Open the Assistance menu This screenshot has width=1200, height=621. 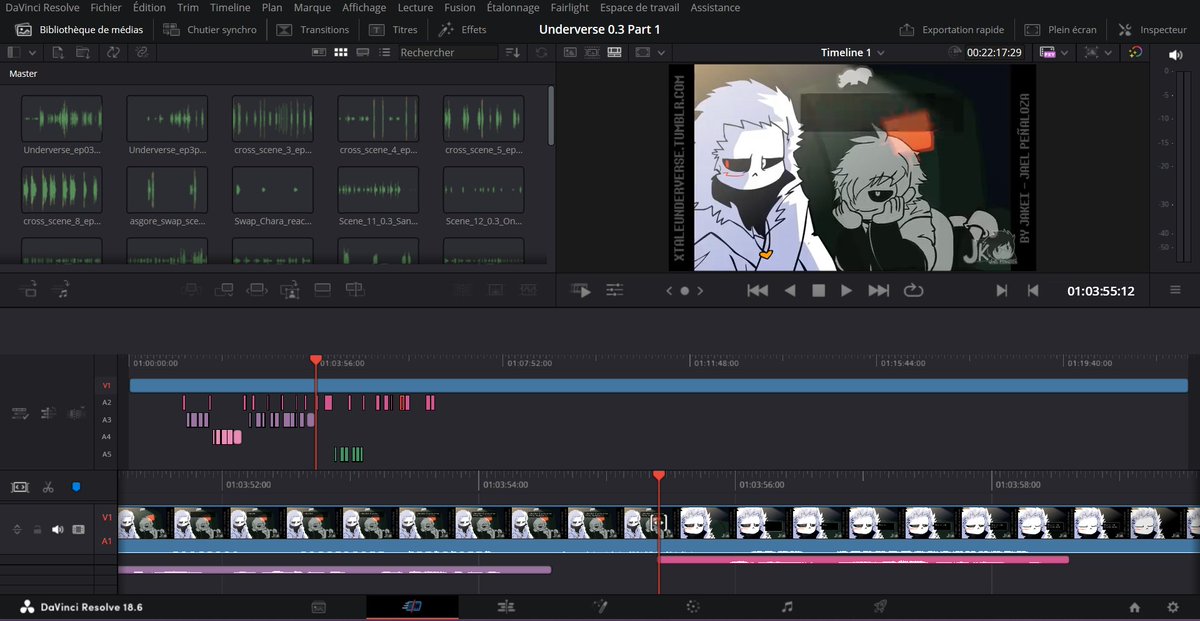click(715, 8)
